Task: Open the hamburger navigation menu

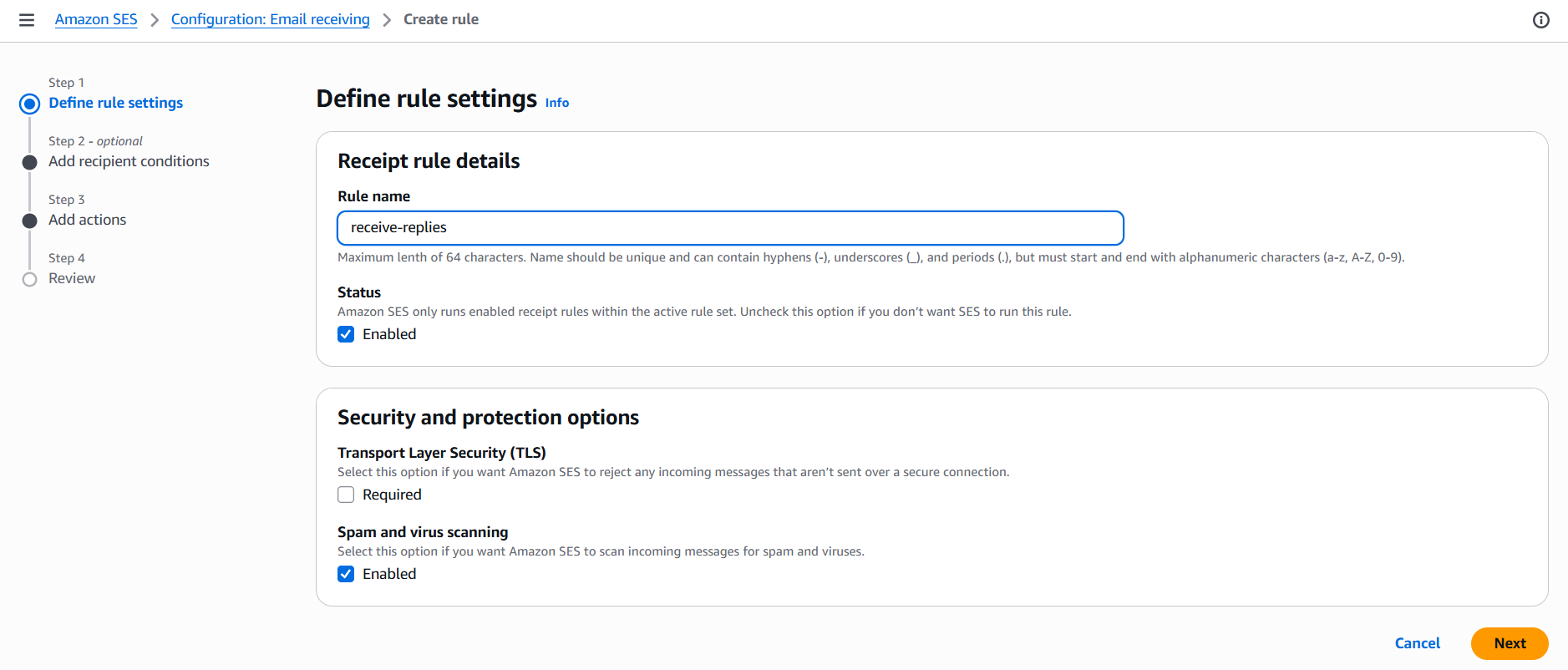Action: coord(27,20)
